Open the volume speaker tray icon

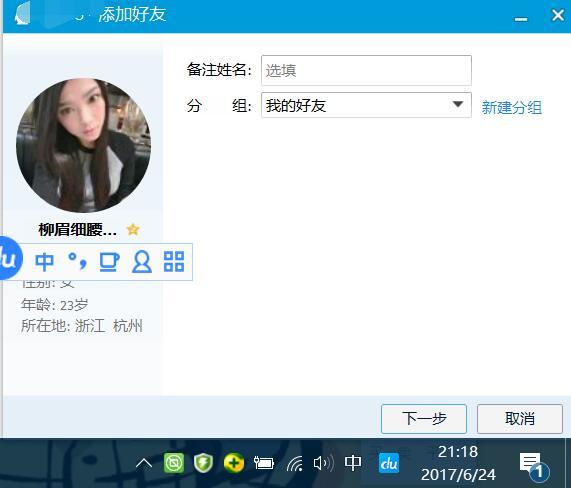click(323, 463)
